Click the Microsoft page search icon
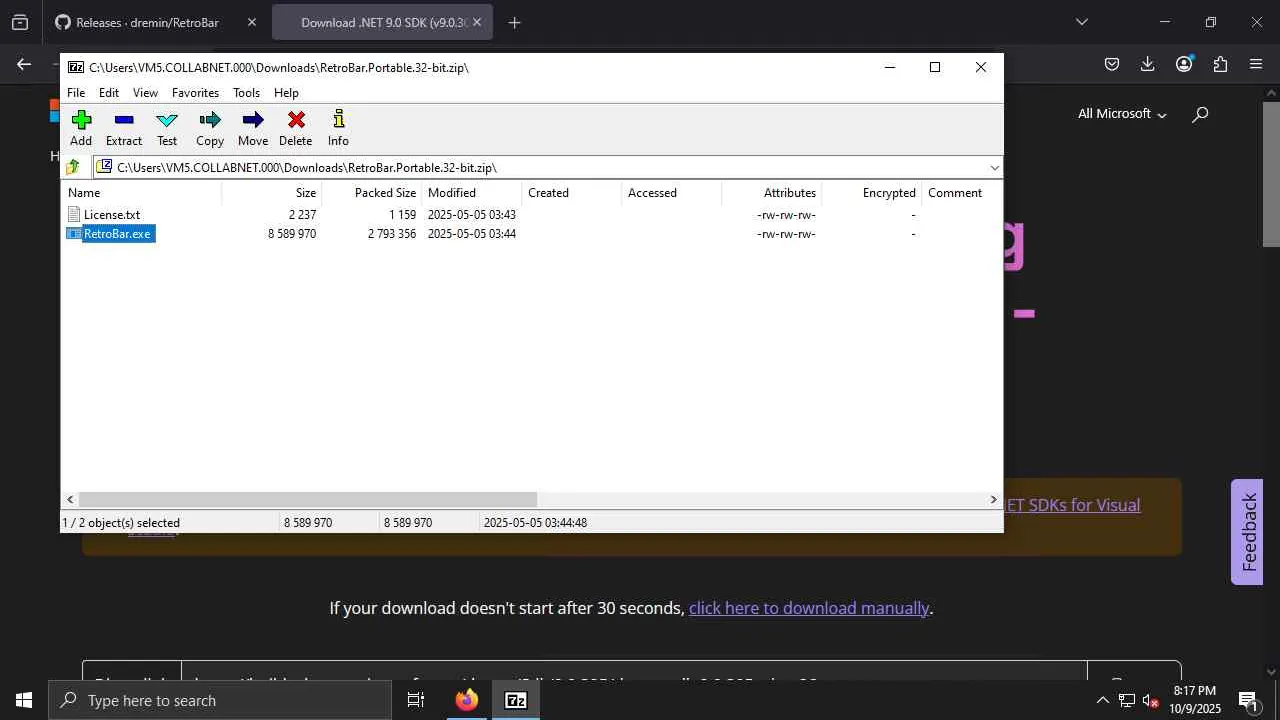This screenshot has height=720, width=1280. (x=1200, y=114)
